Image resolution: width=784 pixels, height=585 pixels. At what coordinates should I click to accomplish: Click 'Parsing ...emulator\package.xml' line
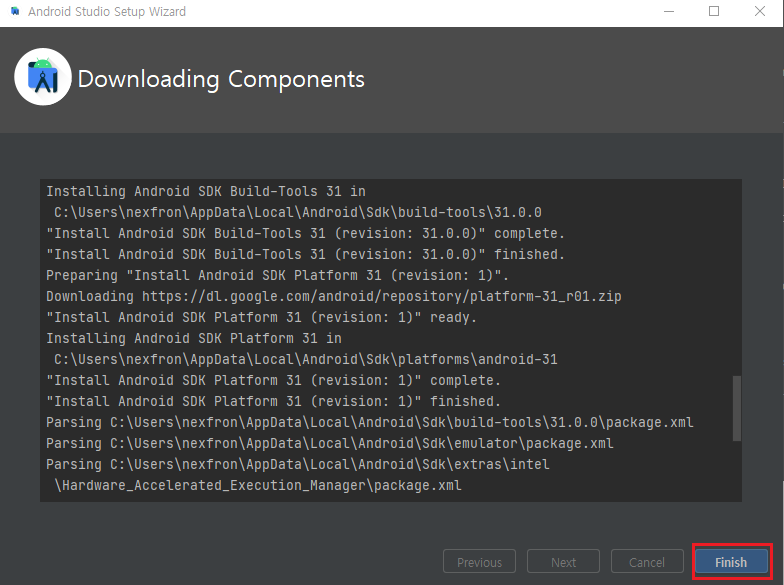pyautogui.click(x=330, y=444)
